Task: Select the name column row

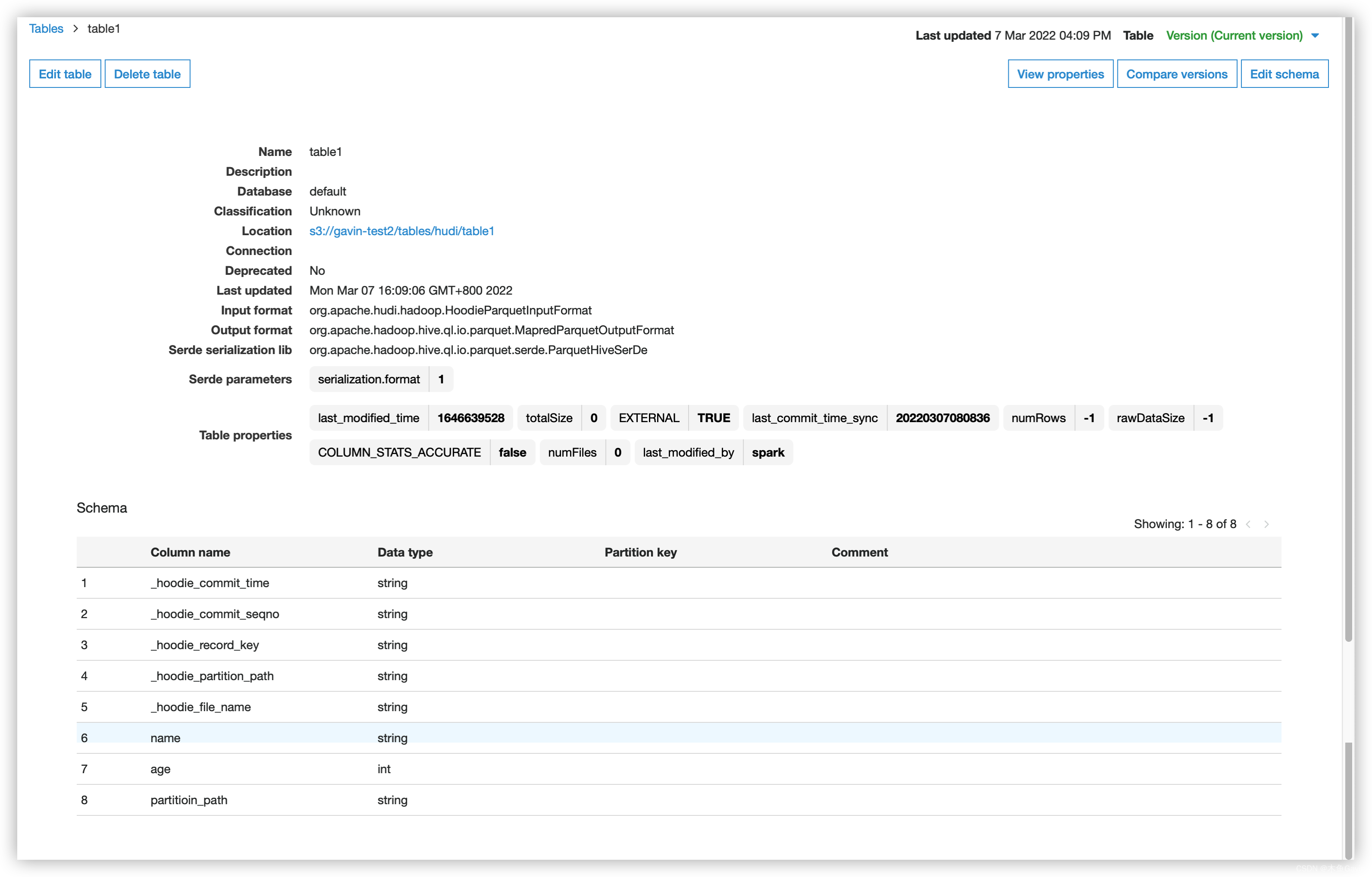Action: point(165,737)
